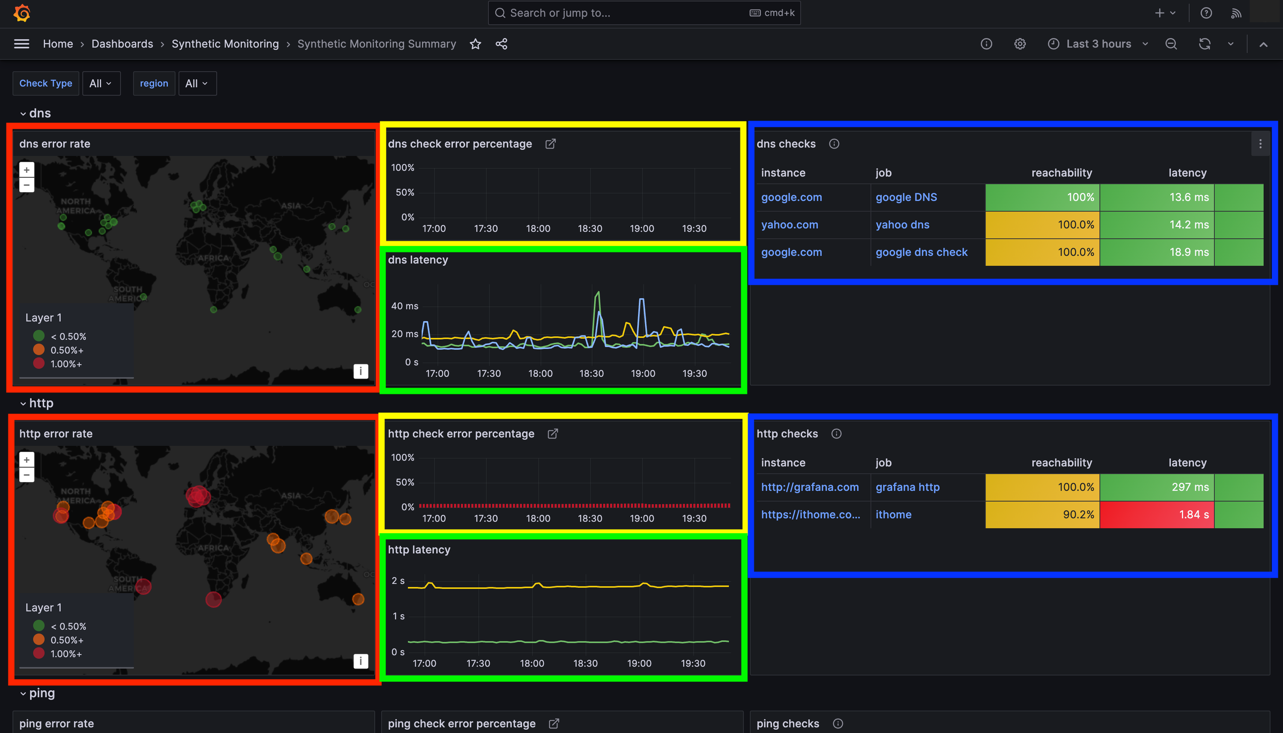Open dashboard settings gear icon
The width and height of the screenshot is (1283, 733).
pyautogui.click(x=1020, y=44)
